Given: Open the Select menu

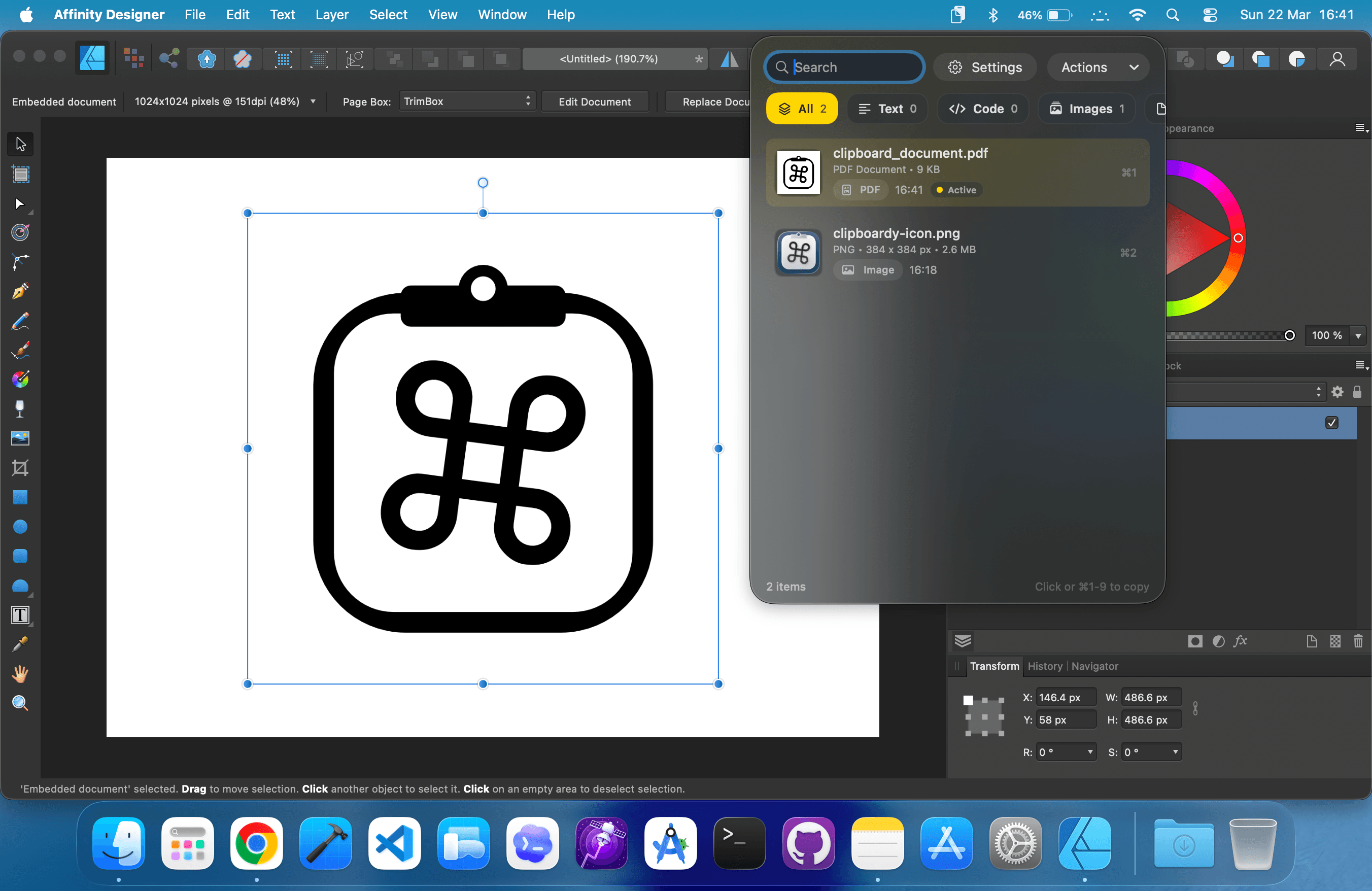Looking at the screenshot, I should [x=388, y=14].
